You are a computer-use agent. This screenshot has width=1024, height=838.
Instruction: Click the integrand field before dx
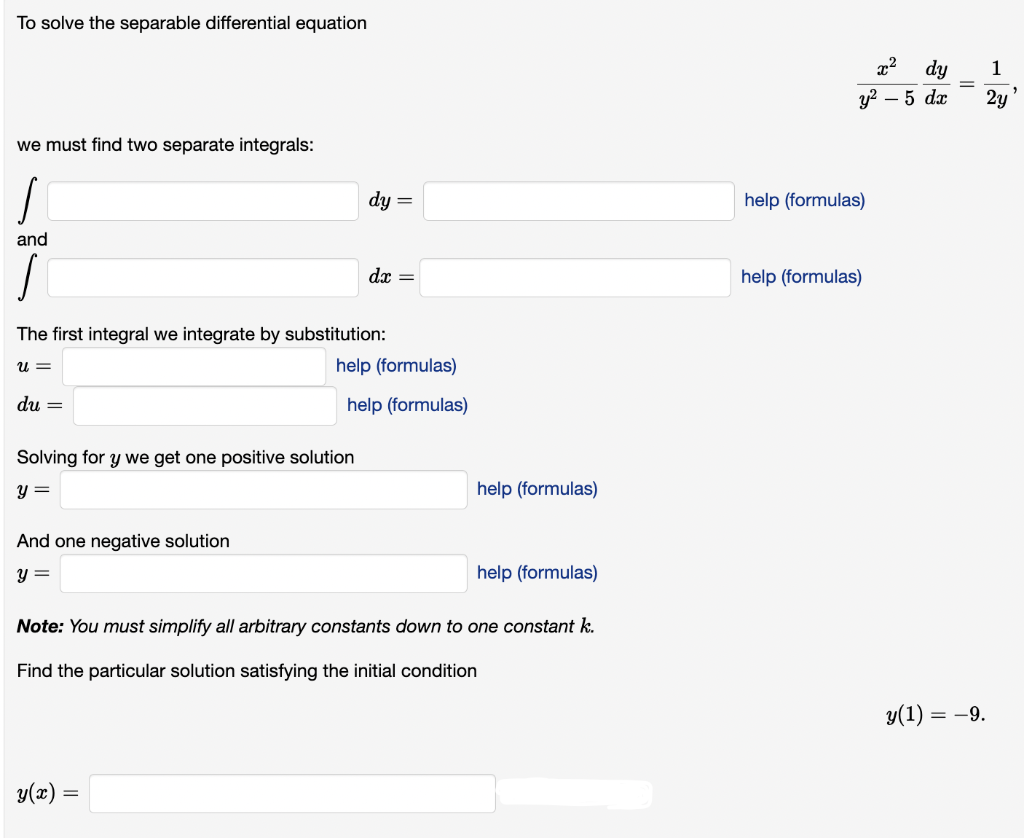(x=202, y=277)
